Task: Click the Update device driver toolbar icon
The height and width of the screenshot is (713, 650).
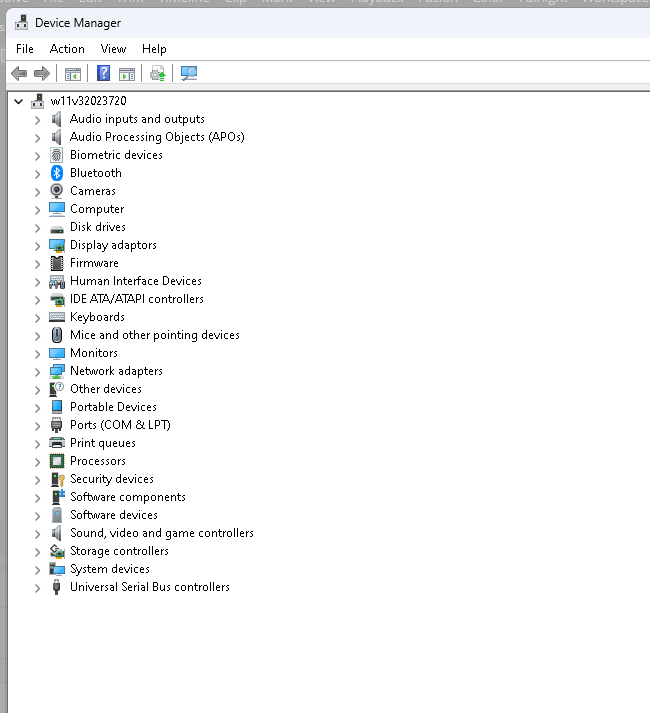Action: [158, 74]
